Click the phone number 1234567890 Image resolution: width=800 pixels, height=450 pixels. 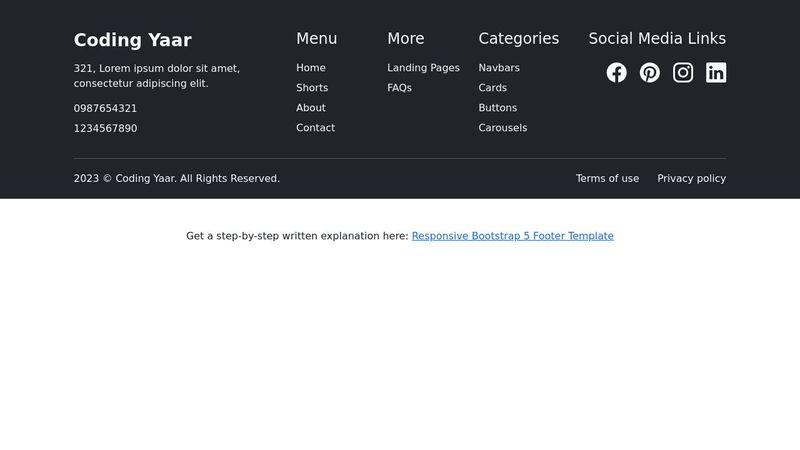105,129
